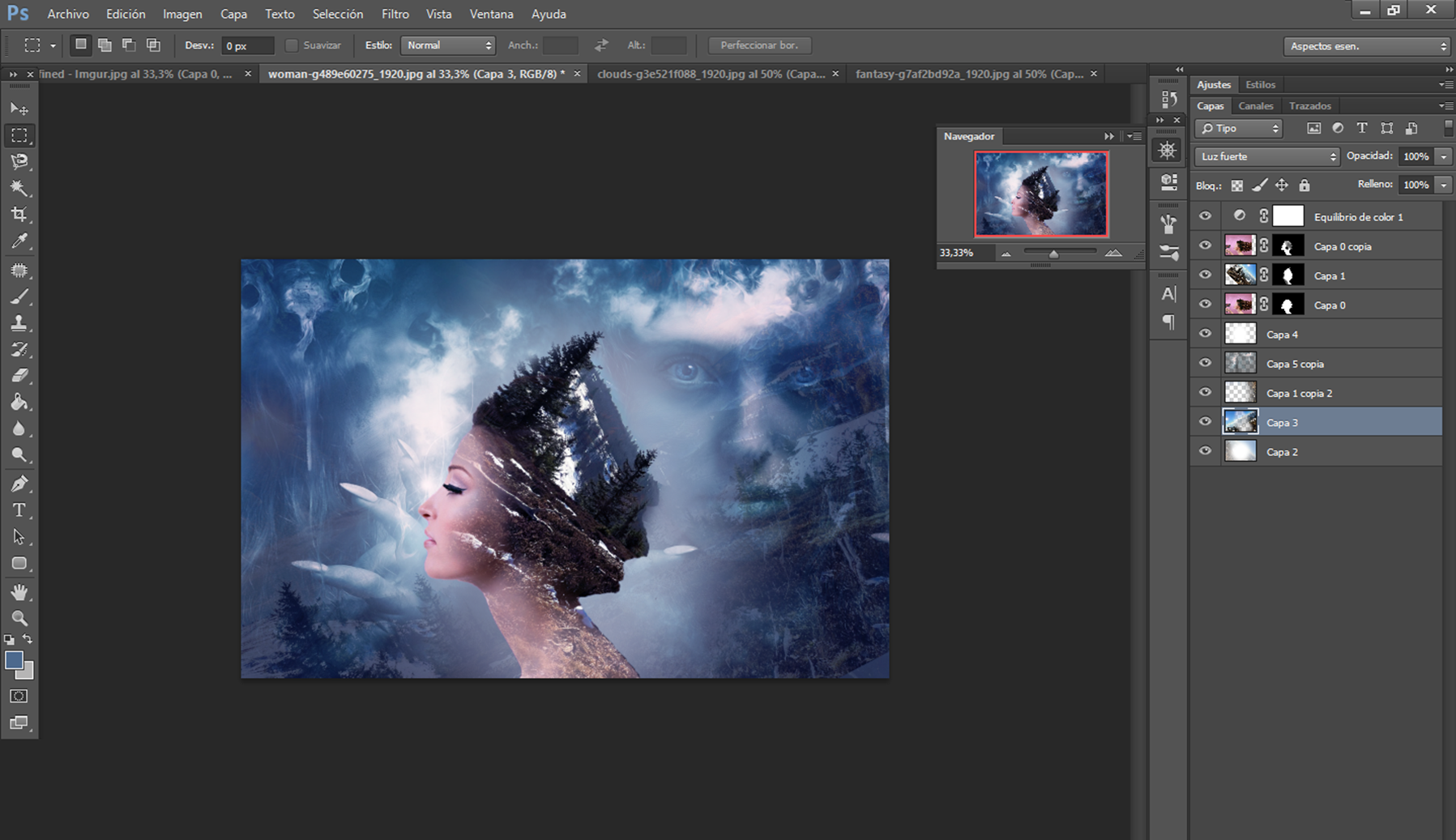Hide the Capa 5 copia layer

click(x=1206, y=363)
